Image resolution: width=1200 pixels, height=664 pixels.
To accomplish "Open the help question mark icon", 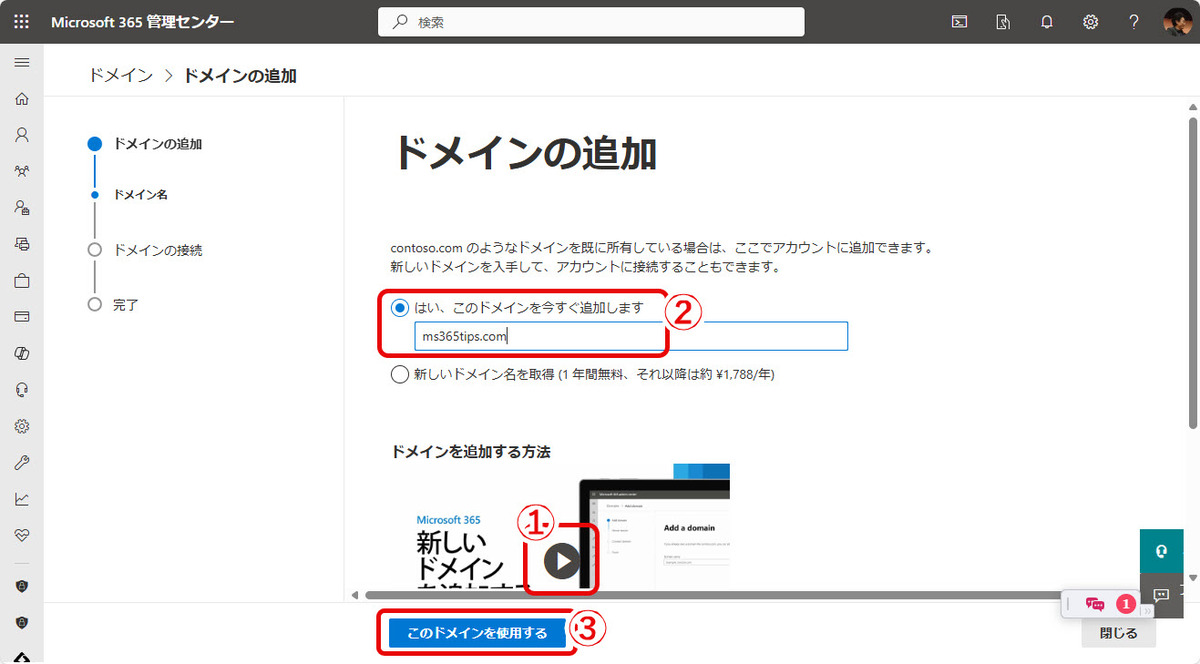I will (x=1134, y=22).
